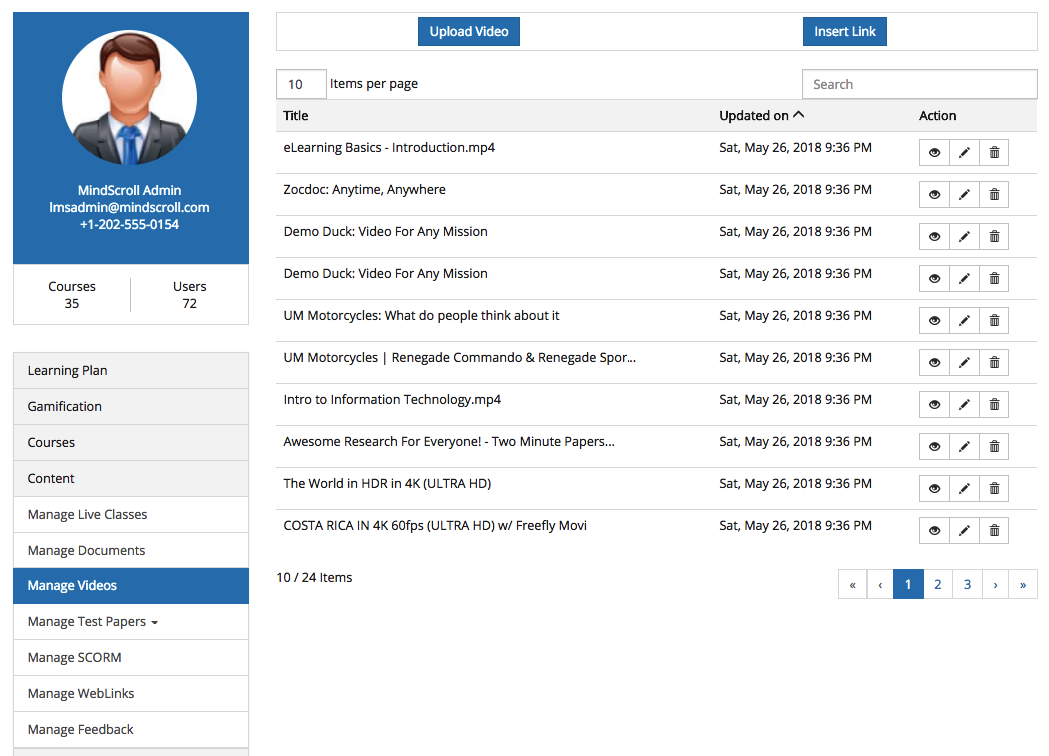Open the Content sidebar section
The width and height of the screenshot is (1049, 756).
pos(131,478)
